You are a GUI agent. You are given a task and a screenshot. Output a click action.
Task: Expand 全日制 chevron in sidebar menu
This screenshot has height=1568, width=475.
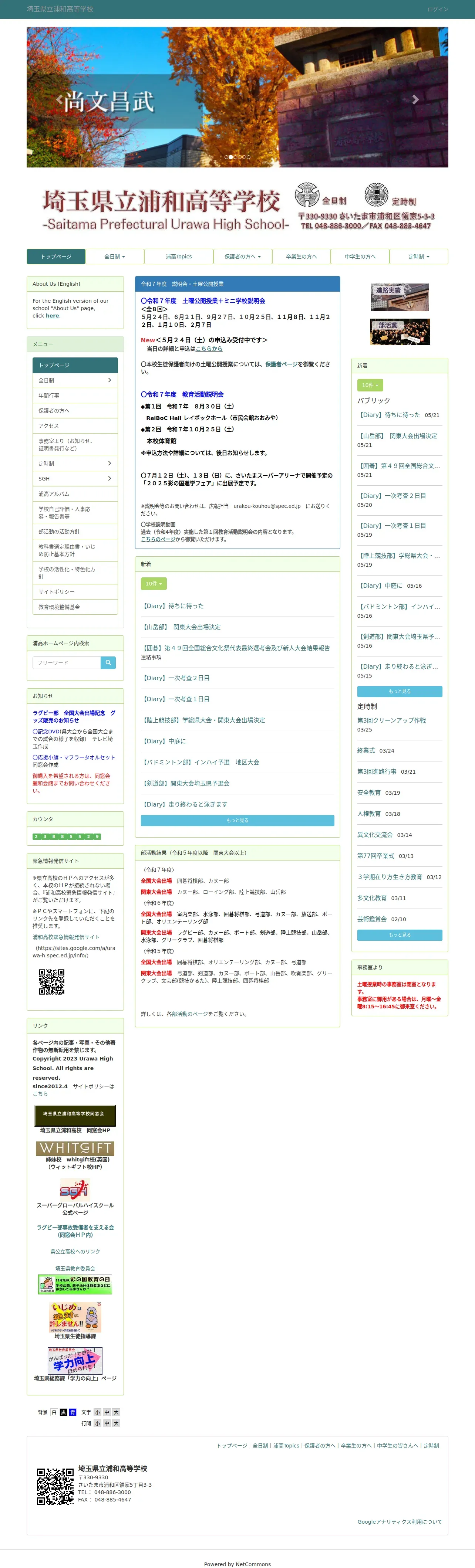[110, 380]
